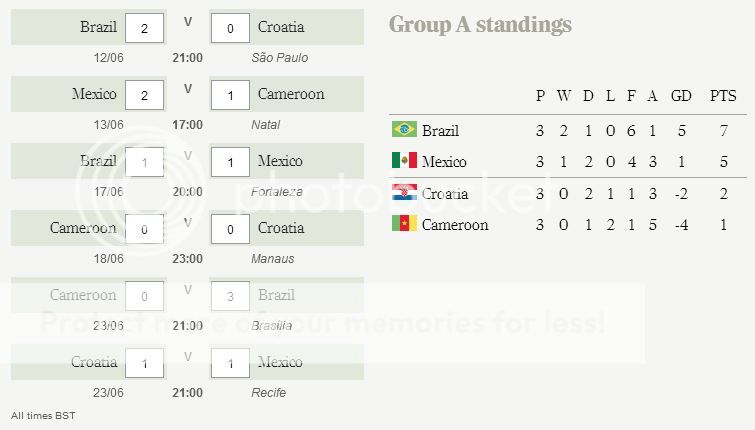Select the Cameroon team name in the standings
The width and height of the screenshot is (755, 430).
pos(455,224)
